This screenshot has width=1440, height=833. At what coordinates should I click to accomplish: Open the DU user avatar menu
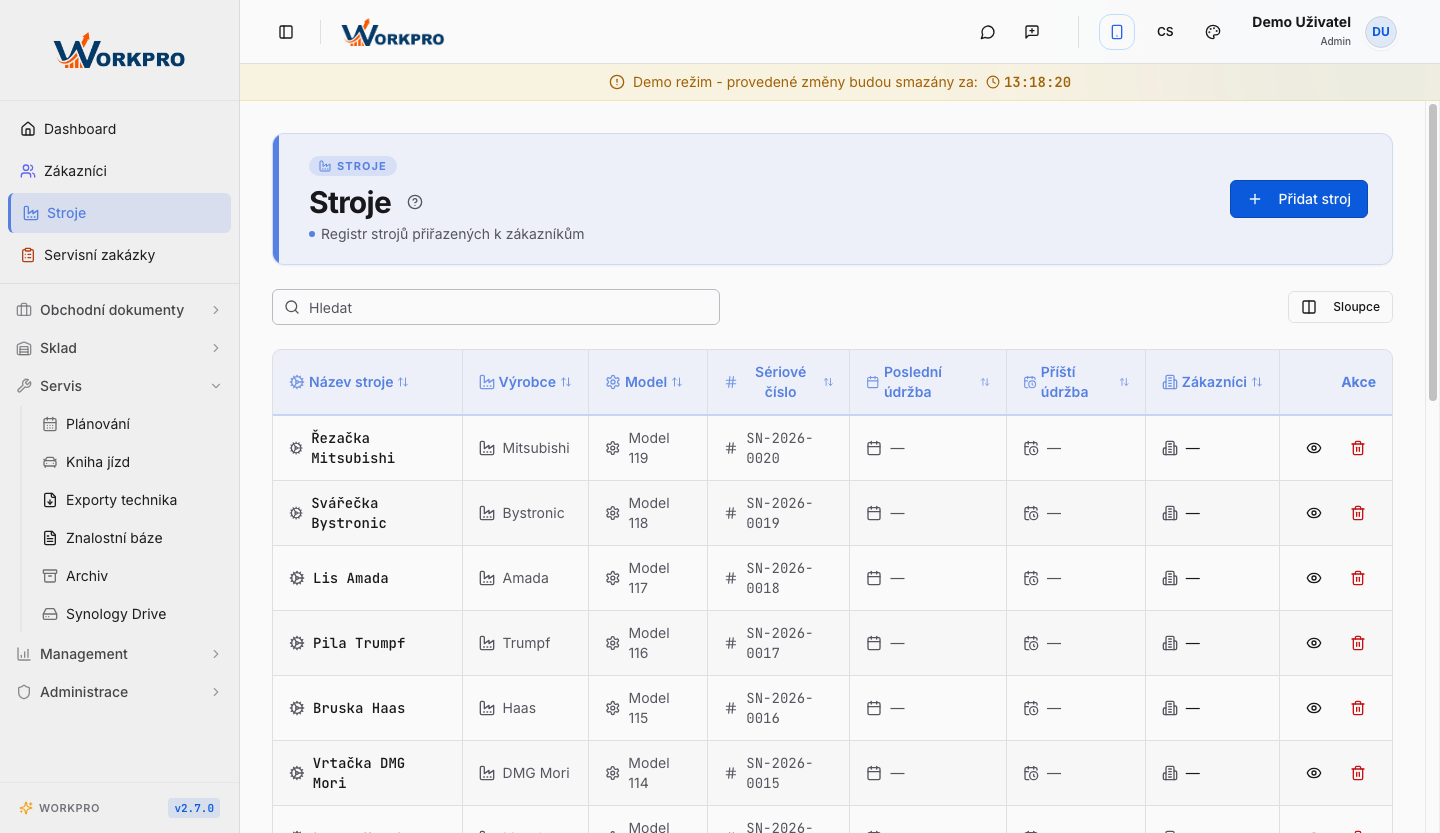[1381, 32]
